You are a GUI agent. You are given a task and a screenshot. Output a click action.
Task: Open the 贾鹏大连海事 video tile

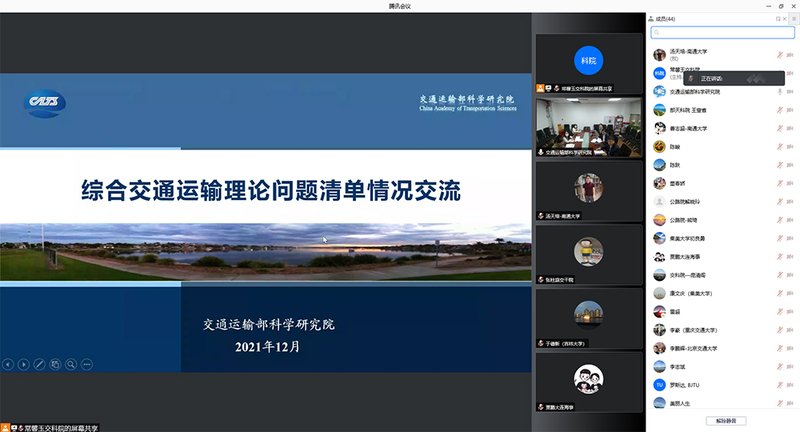pos(589,382)
